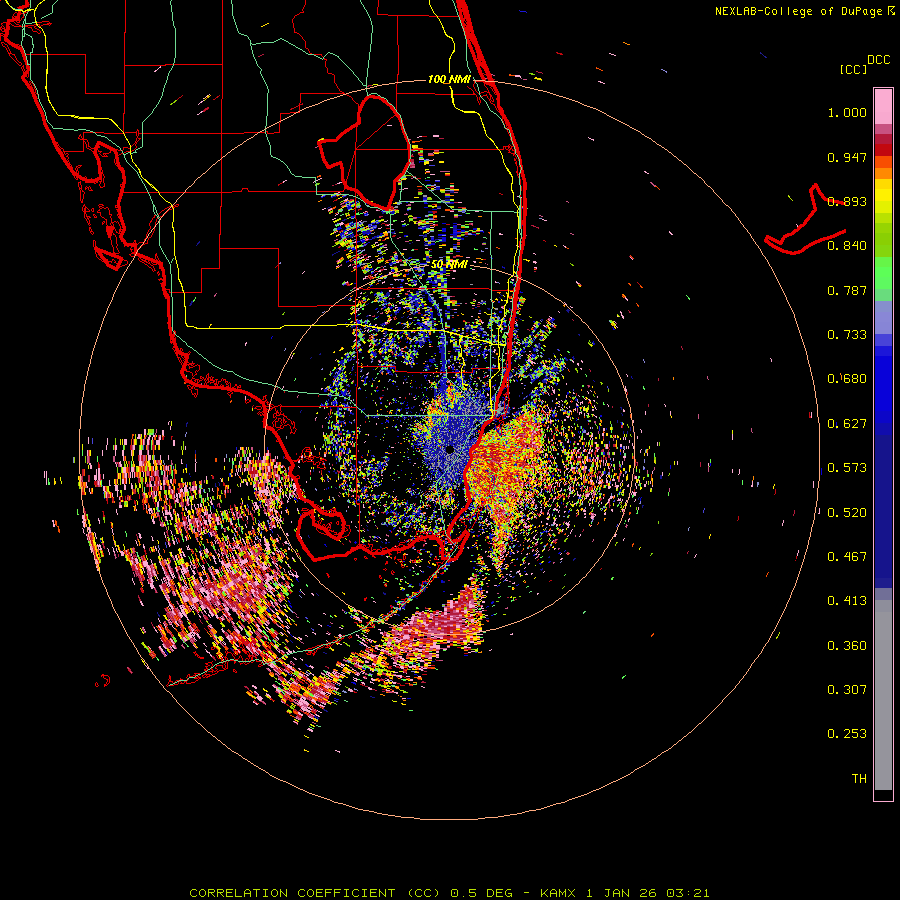Click the 0.840 scale value
This screenshot has height=900, width=900.
(847, 246)
